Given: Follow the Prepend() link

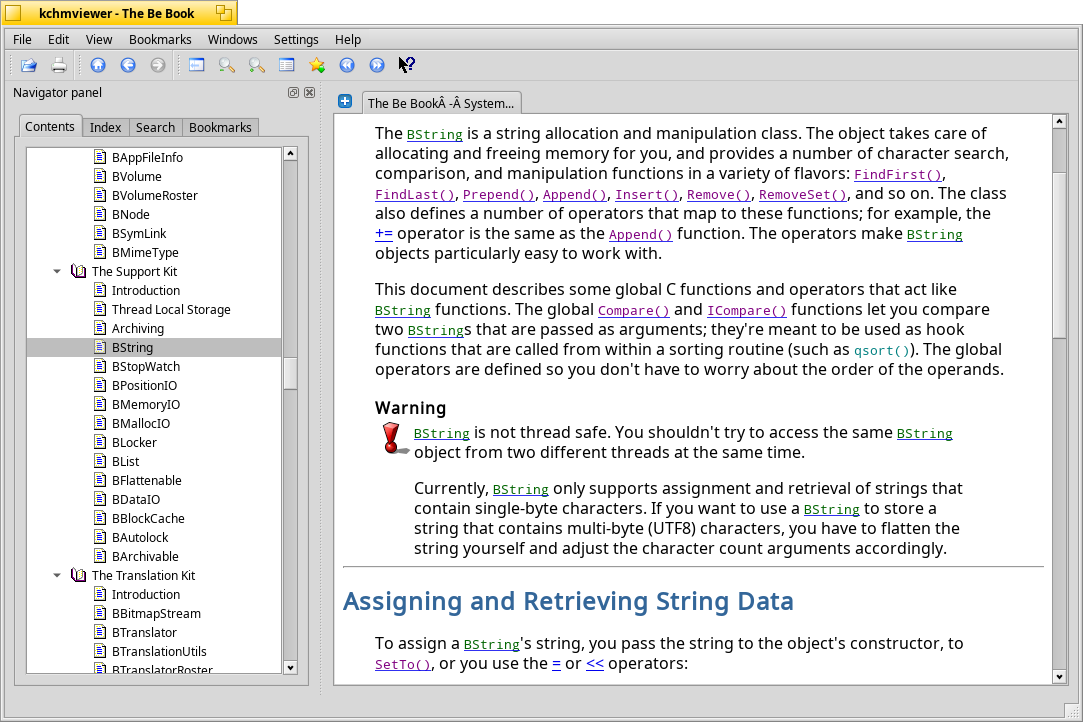Looking at the screenshot, I should 499,195.
